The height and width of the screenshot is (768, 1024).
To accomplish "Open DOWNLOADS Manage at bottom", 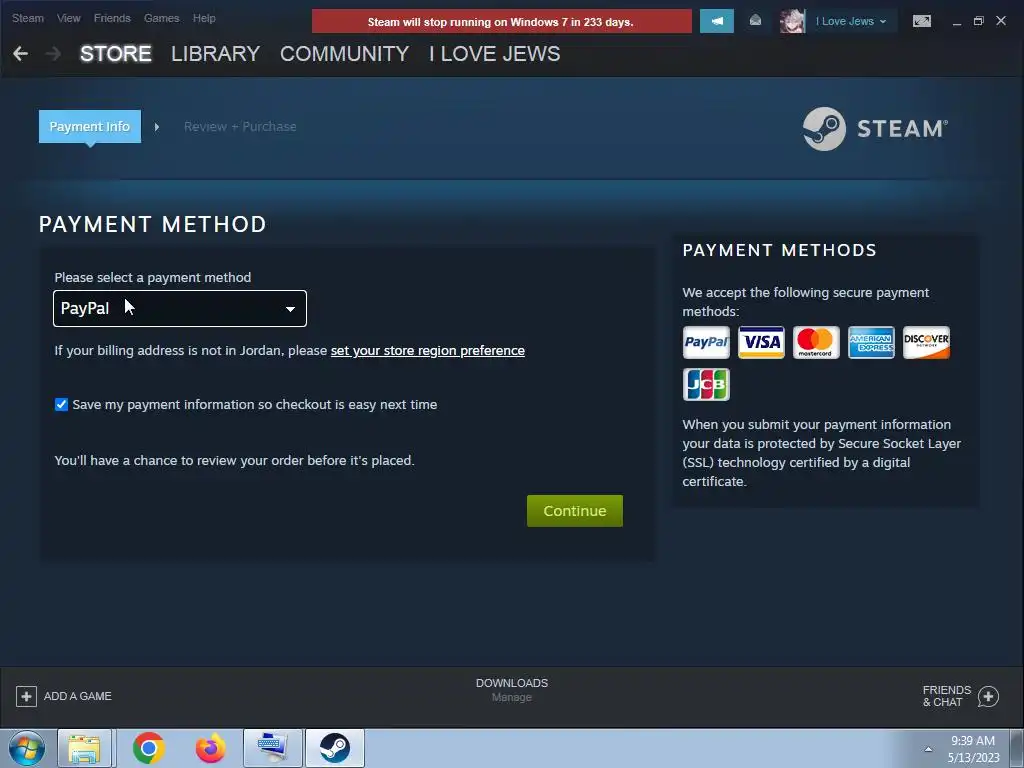I will coord(512,690).
